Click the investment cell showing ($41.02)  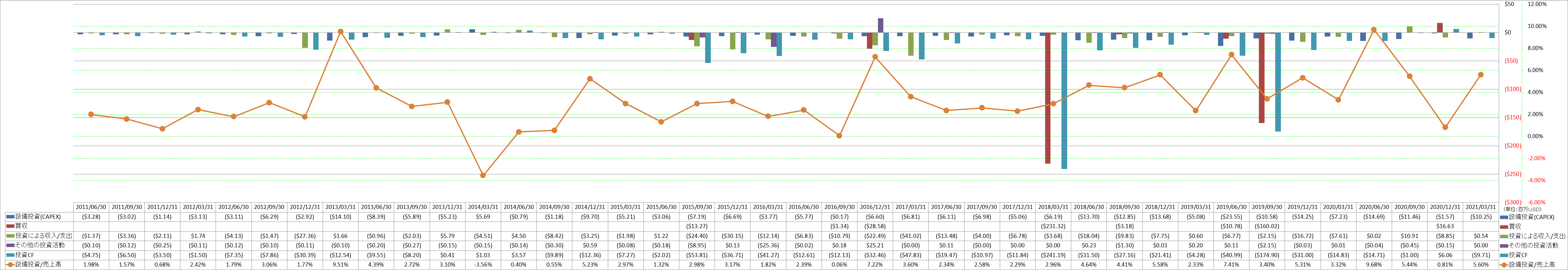[910, 236]
